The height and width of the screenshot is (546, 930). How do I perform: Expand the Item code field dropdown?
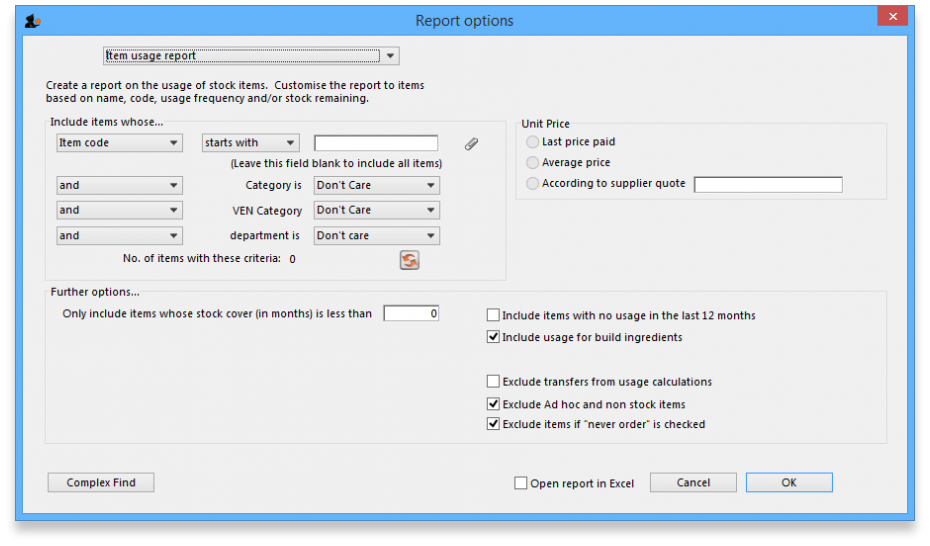tap(119, 143)
